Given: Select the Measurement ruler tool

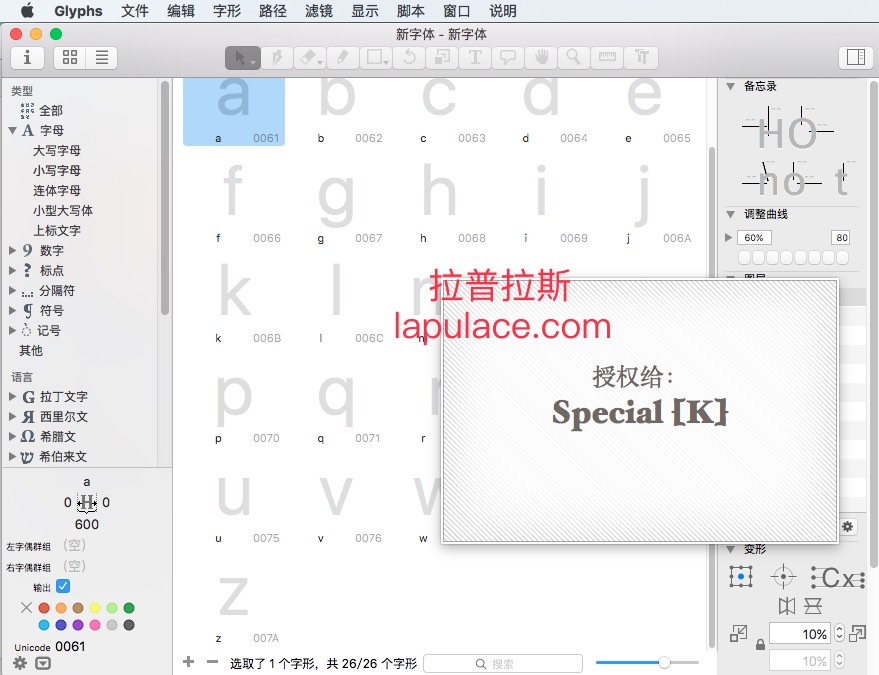Looking at the screenshot, I should pos(607,58).
